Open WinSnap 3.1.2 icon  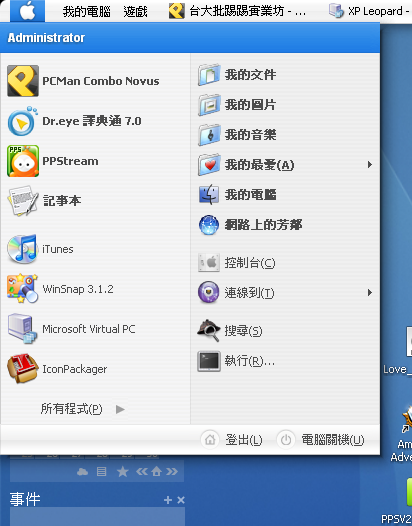[x=22, y=289]
